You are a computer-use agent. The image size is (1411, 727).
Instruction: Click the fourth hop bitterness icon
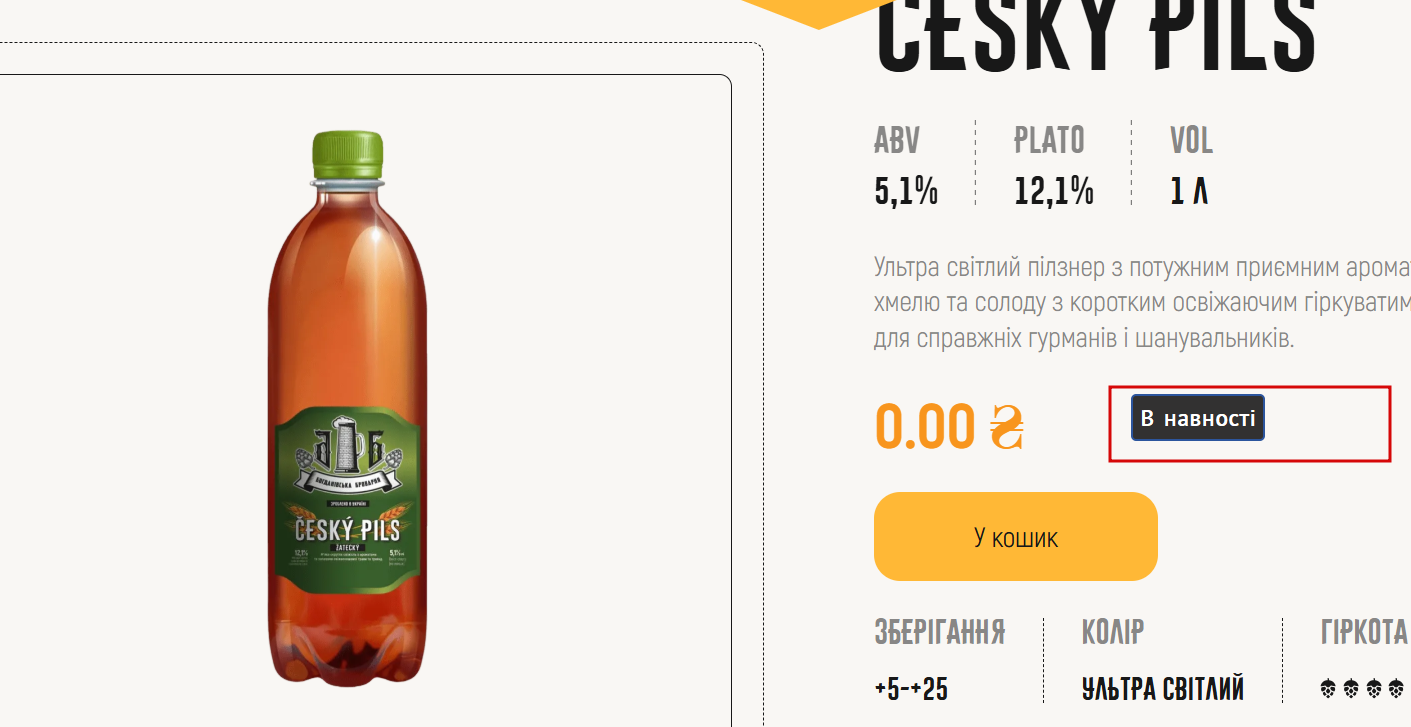[x=1396, y=688]
